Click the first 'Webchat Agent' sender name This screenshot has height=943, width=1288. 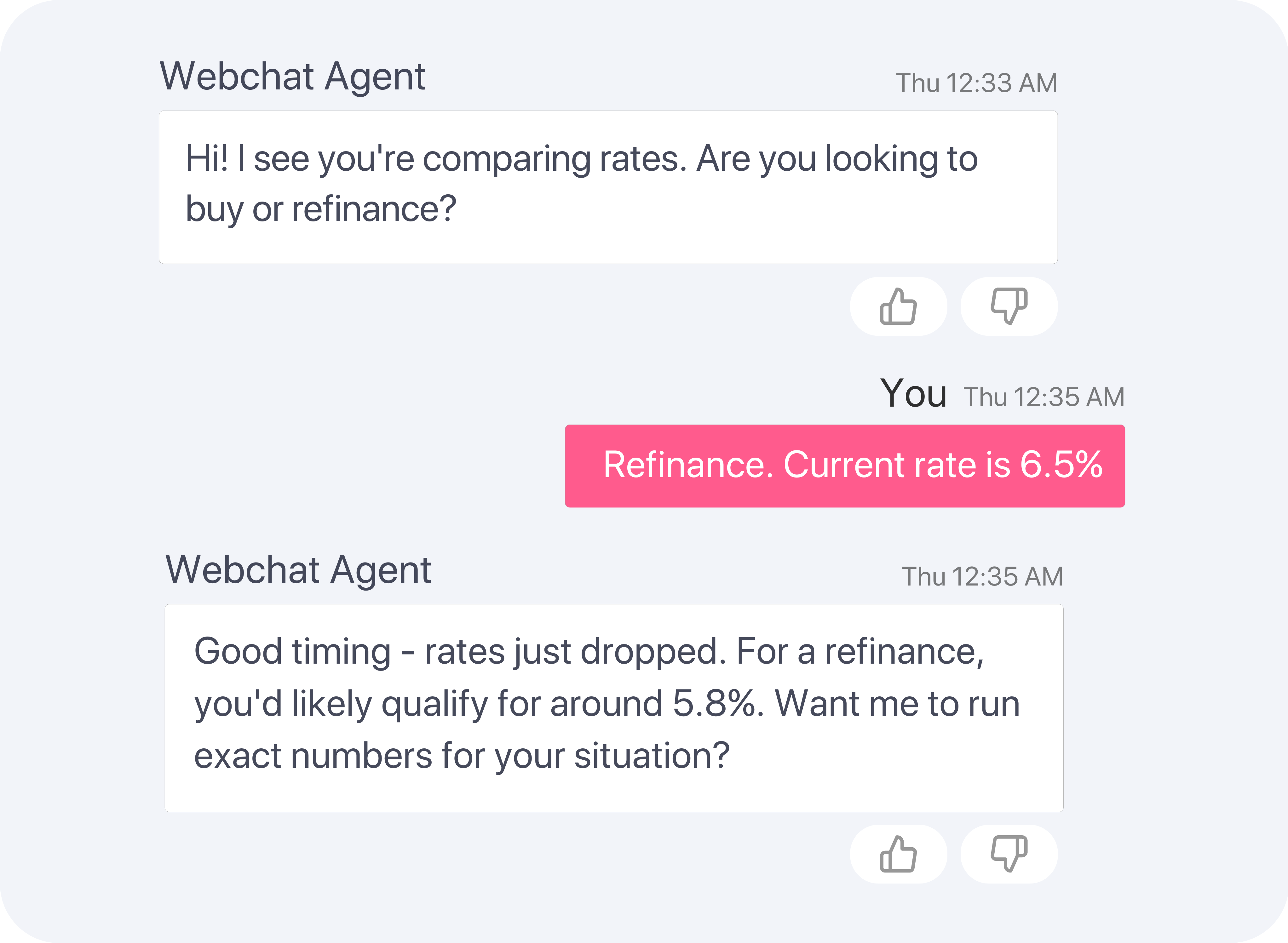[x=292, y=77]
